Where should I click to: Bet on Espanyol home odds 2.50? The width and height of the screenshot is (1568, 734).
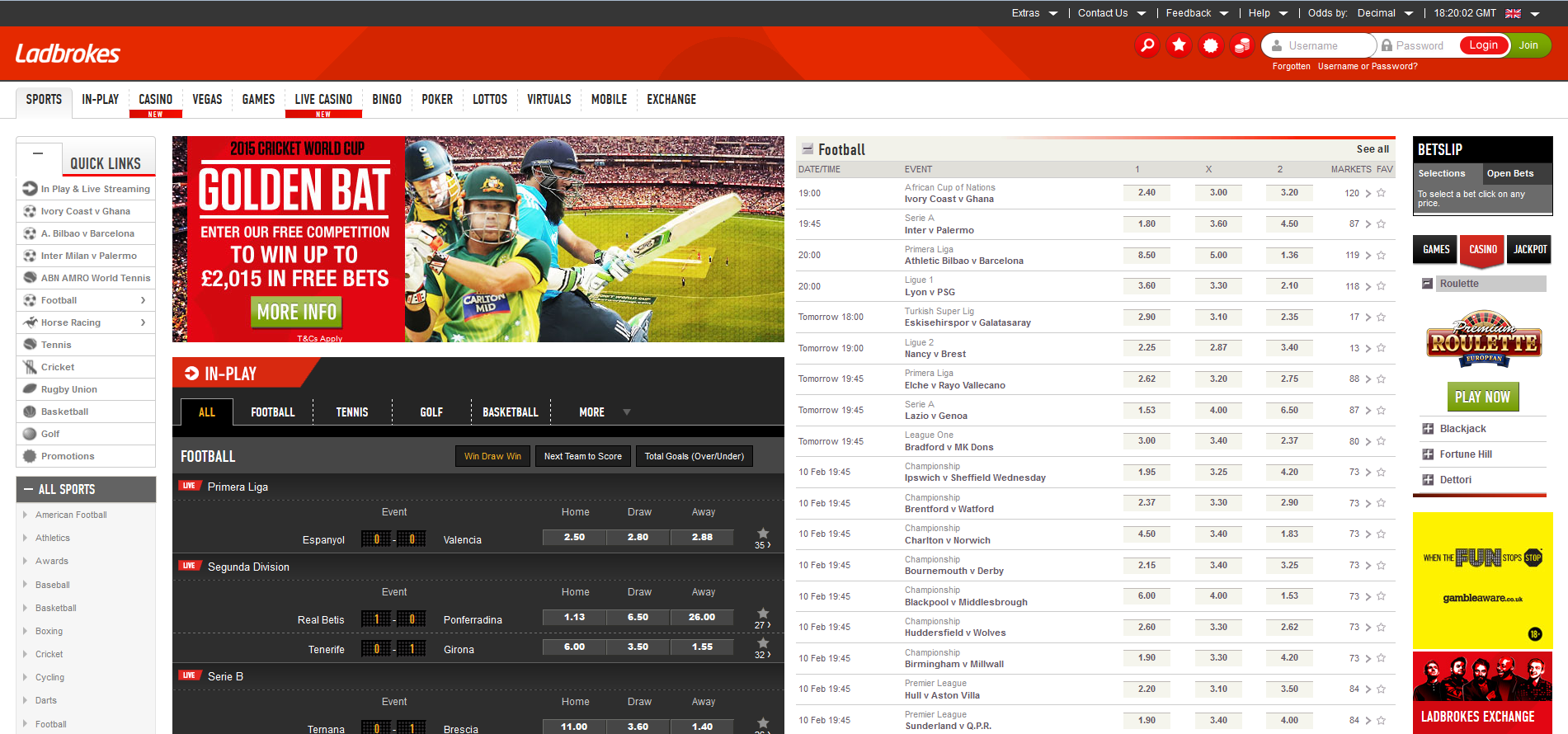click(x=574, y=537)
